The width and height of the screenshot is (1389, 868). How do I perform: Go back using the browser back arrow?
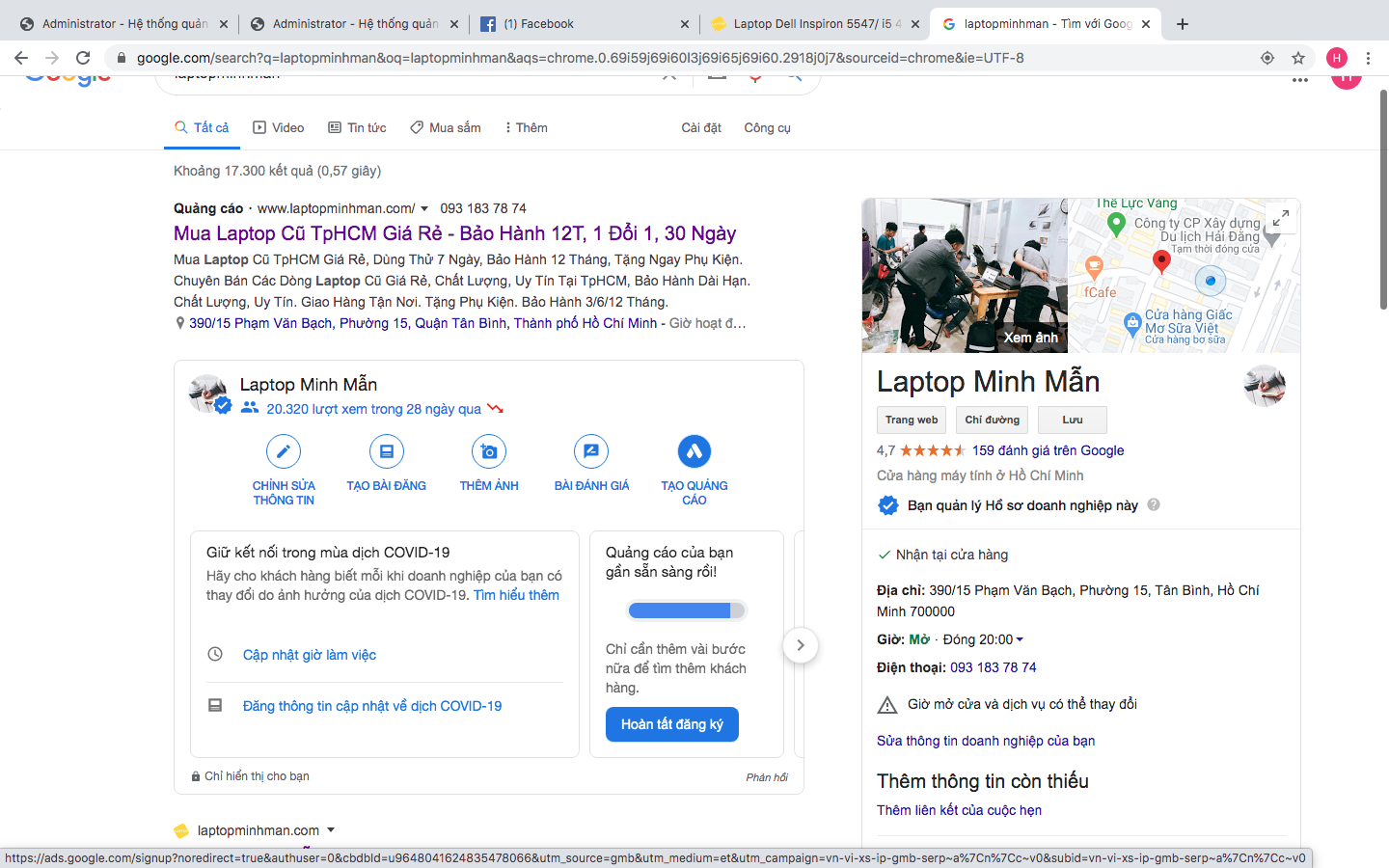[x=22, y=58]
